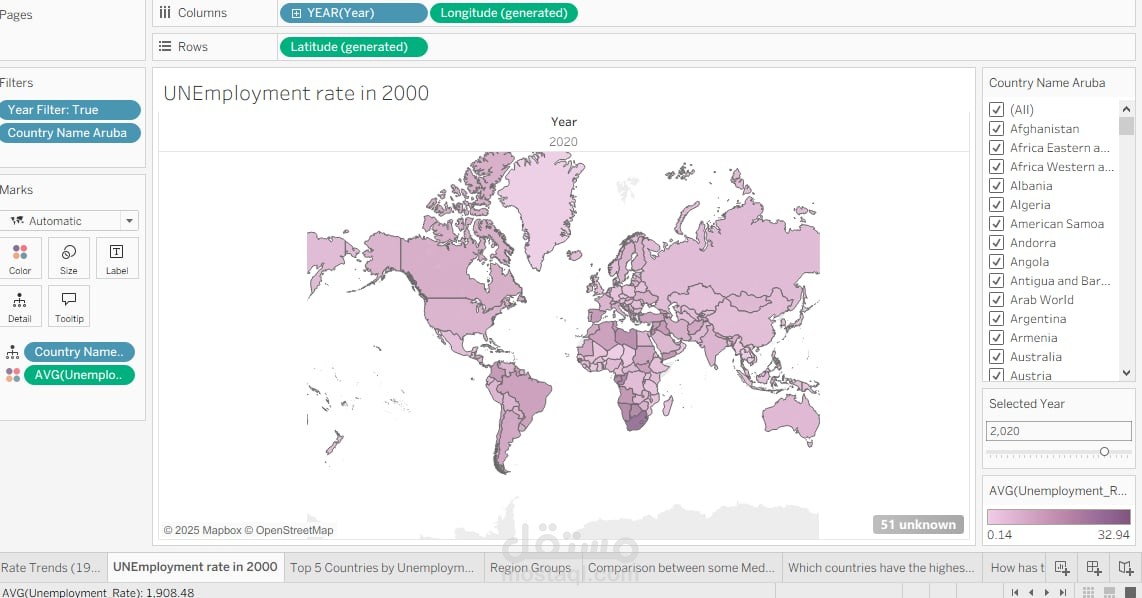1142x598 pixels.
Task: Uncheck Arab World in country filter
Action: pyautogui.click(x=996, y=299)
